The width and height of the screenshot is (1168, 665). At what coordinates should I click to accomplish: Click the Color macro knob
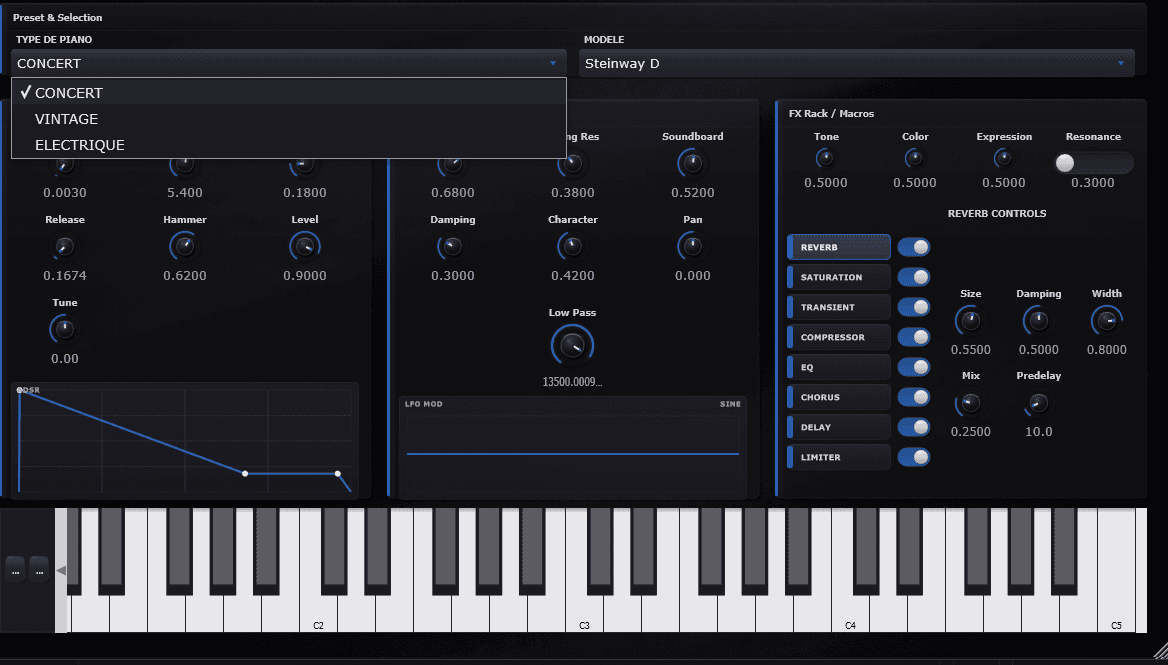tap(913, 157)
